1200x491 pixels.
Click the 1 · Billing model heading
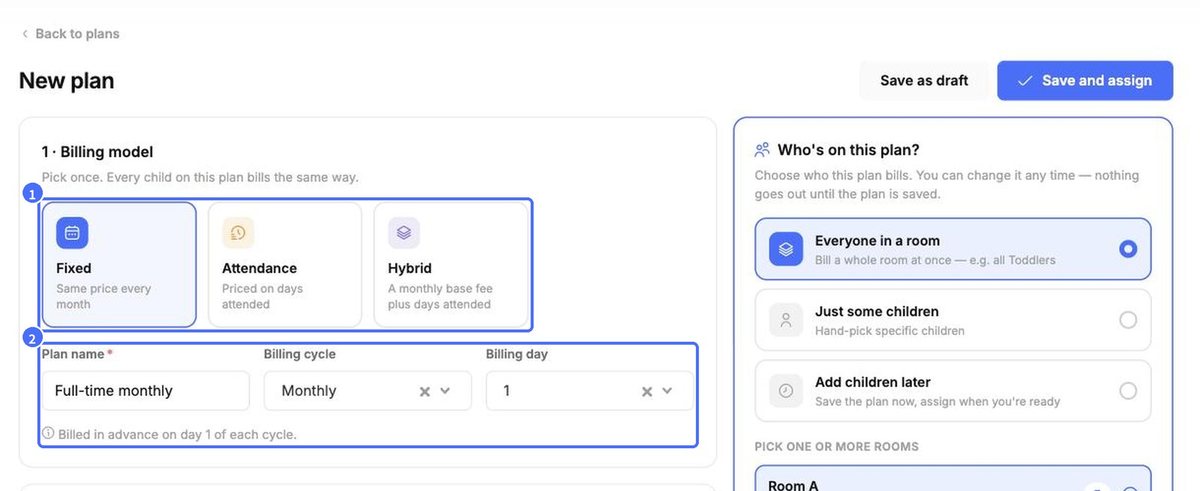pos(97,152)
